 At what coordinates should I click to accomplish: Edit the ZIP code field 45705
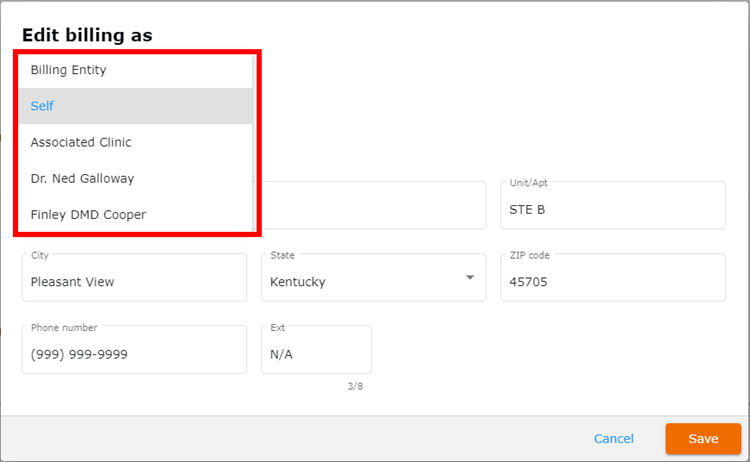point(613,277)
